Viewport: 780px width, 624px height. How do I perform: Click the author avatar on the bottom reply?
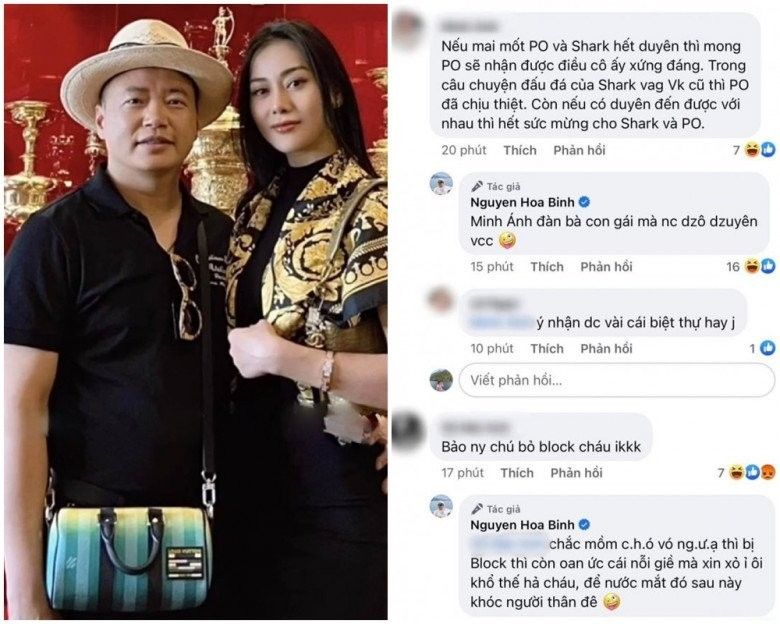pos(441,507)
